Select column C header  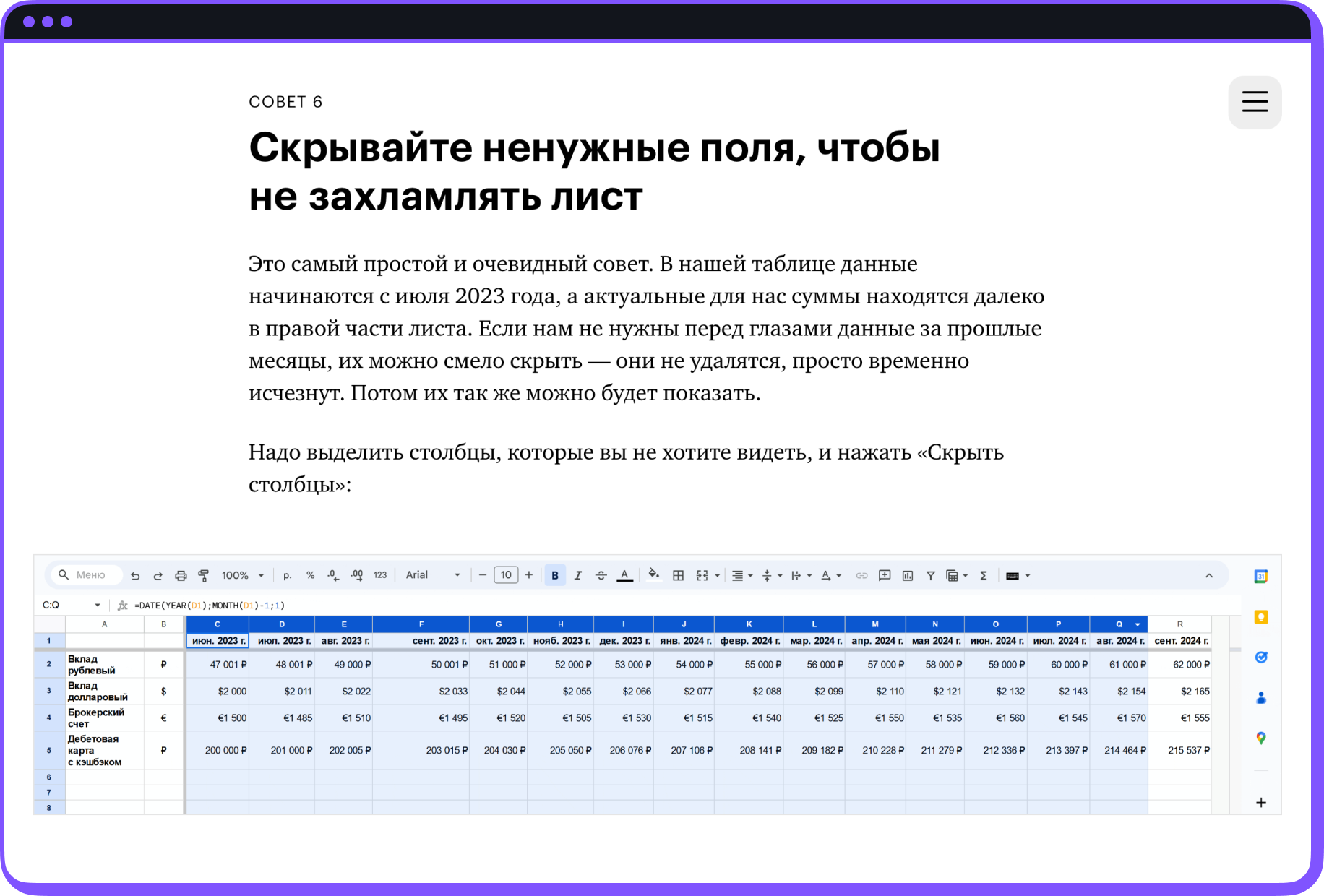tap(218, 624)
